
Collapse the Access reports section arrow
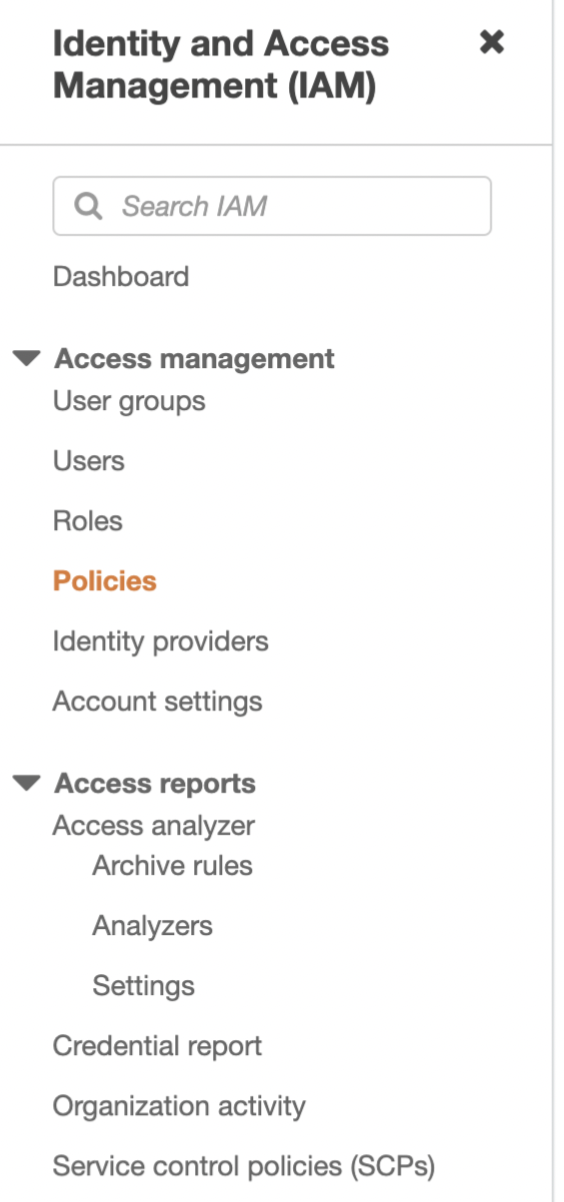click(28, 783)
